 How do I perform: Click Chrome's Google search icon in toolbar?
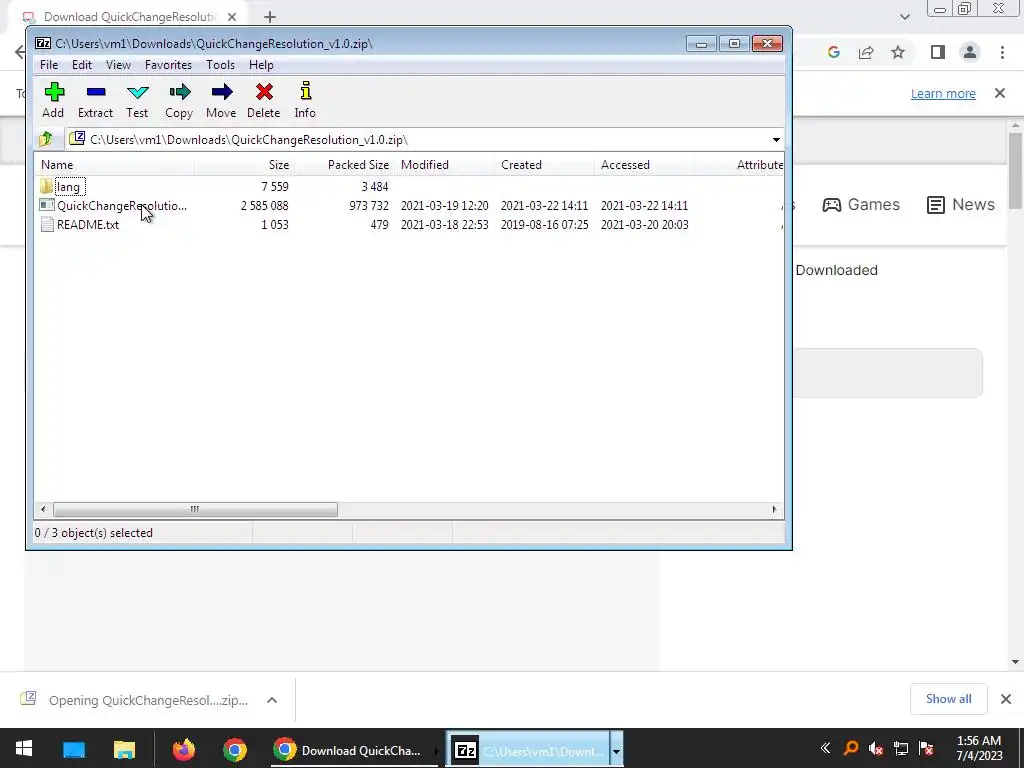click(x=833, y=52)
